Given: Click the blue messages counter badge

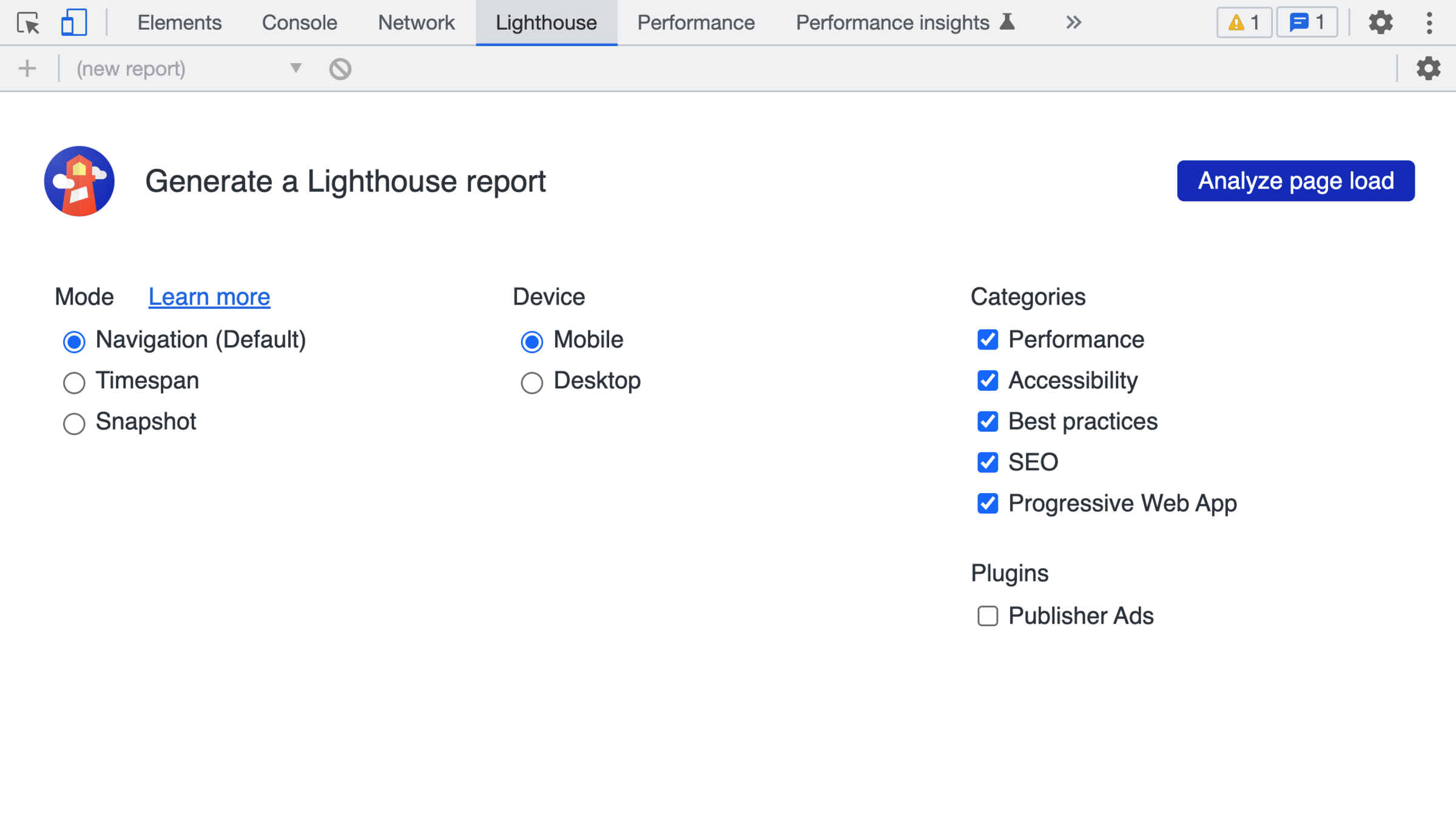Looking at the screenshot, I should tap(1307, 23).
